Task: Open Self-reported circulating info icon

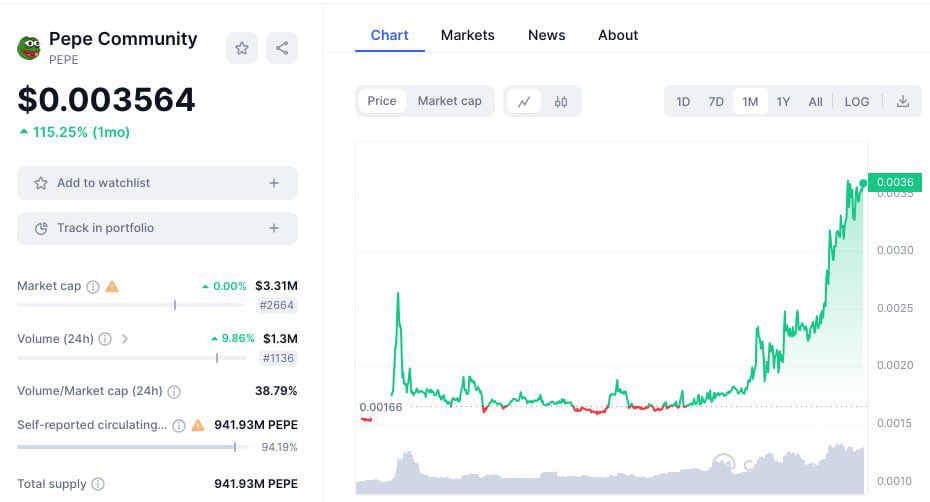Action: coord(179,425)
